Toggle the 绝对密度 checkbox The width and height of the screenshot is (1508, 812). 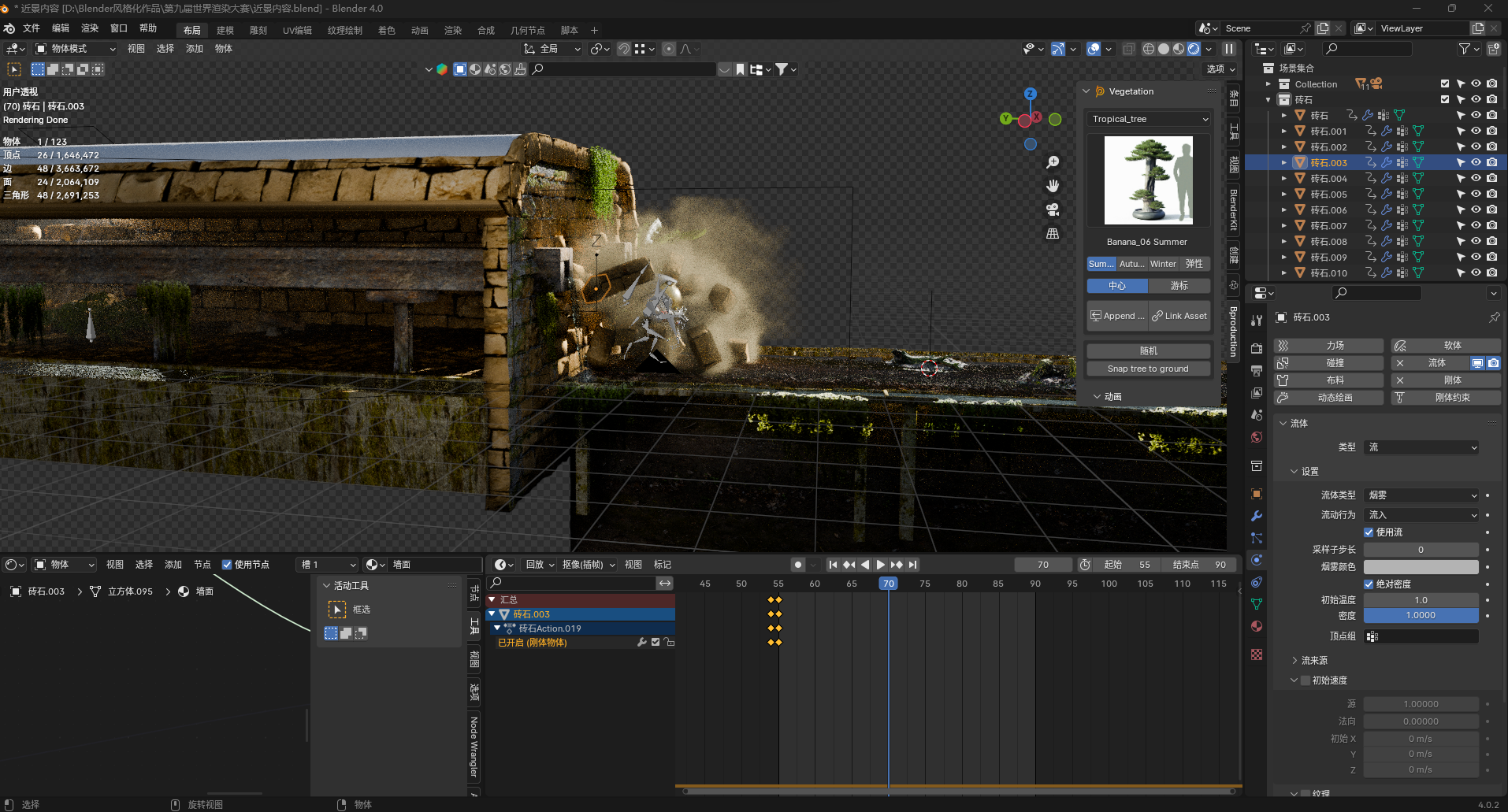click(x=1369, y=584)
